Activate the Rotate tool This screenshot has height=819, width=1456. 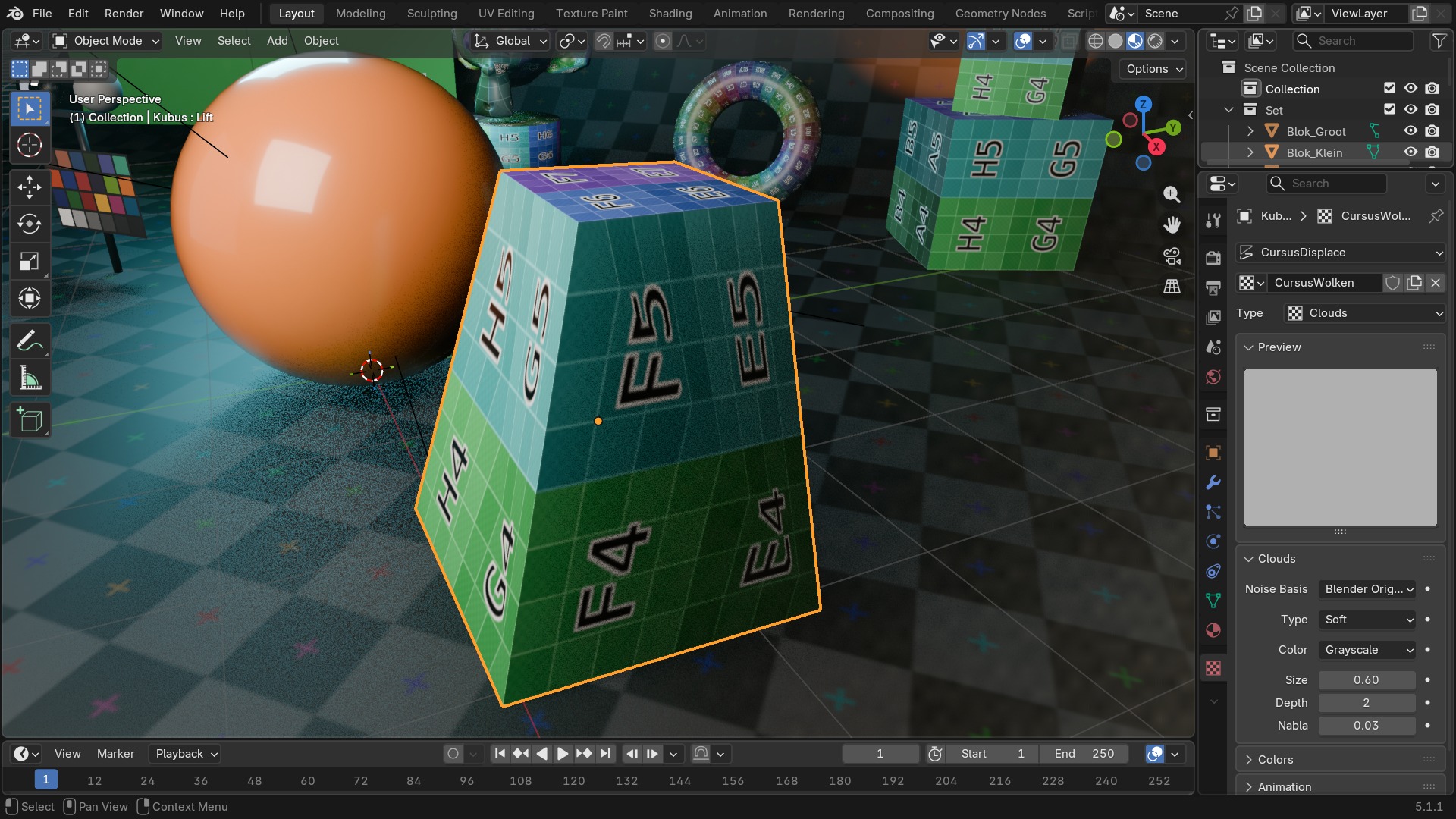tap(30, 224)
